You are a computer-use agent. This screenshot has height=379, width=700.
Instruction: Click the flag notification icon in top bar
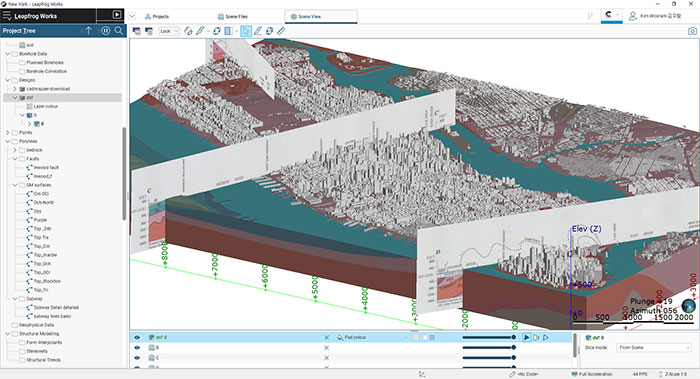coord(590,16)
